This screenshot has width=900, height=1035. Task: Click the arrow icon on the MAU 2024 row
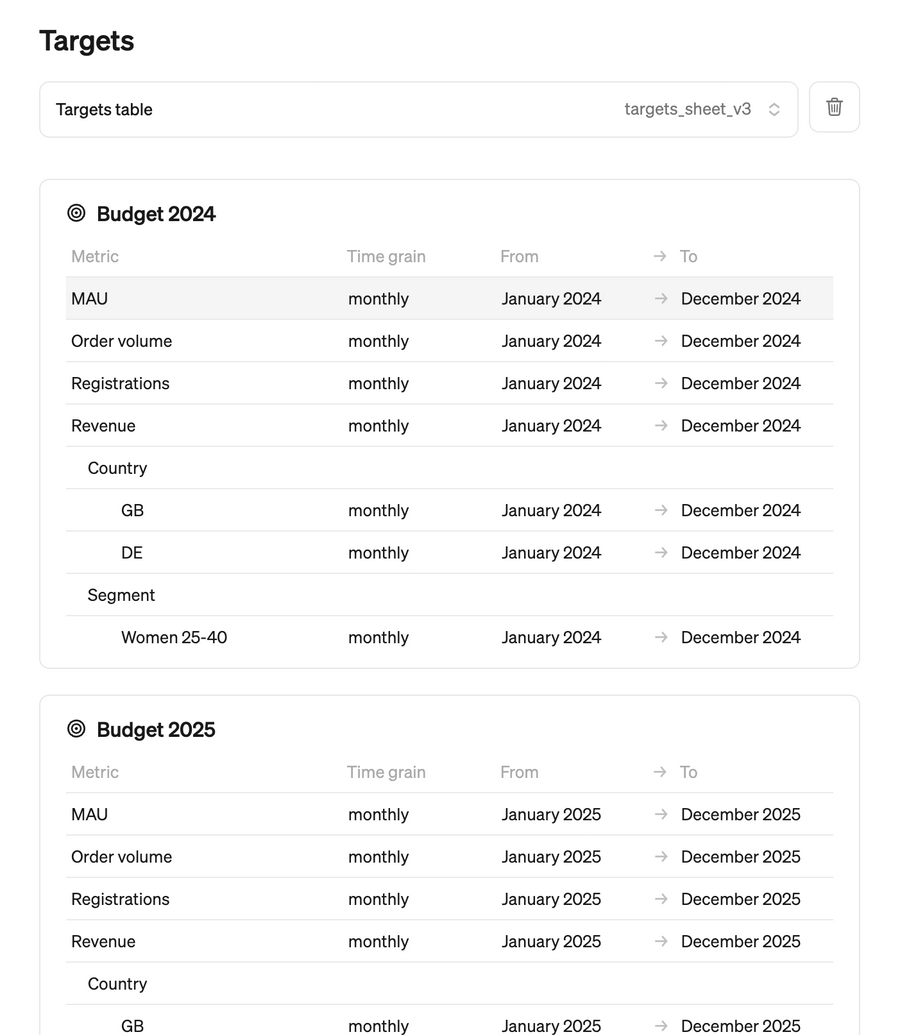pyautogui.click(x=658, y=298)
